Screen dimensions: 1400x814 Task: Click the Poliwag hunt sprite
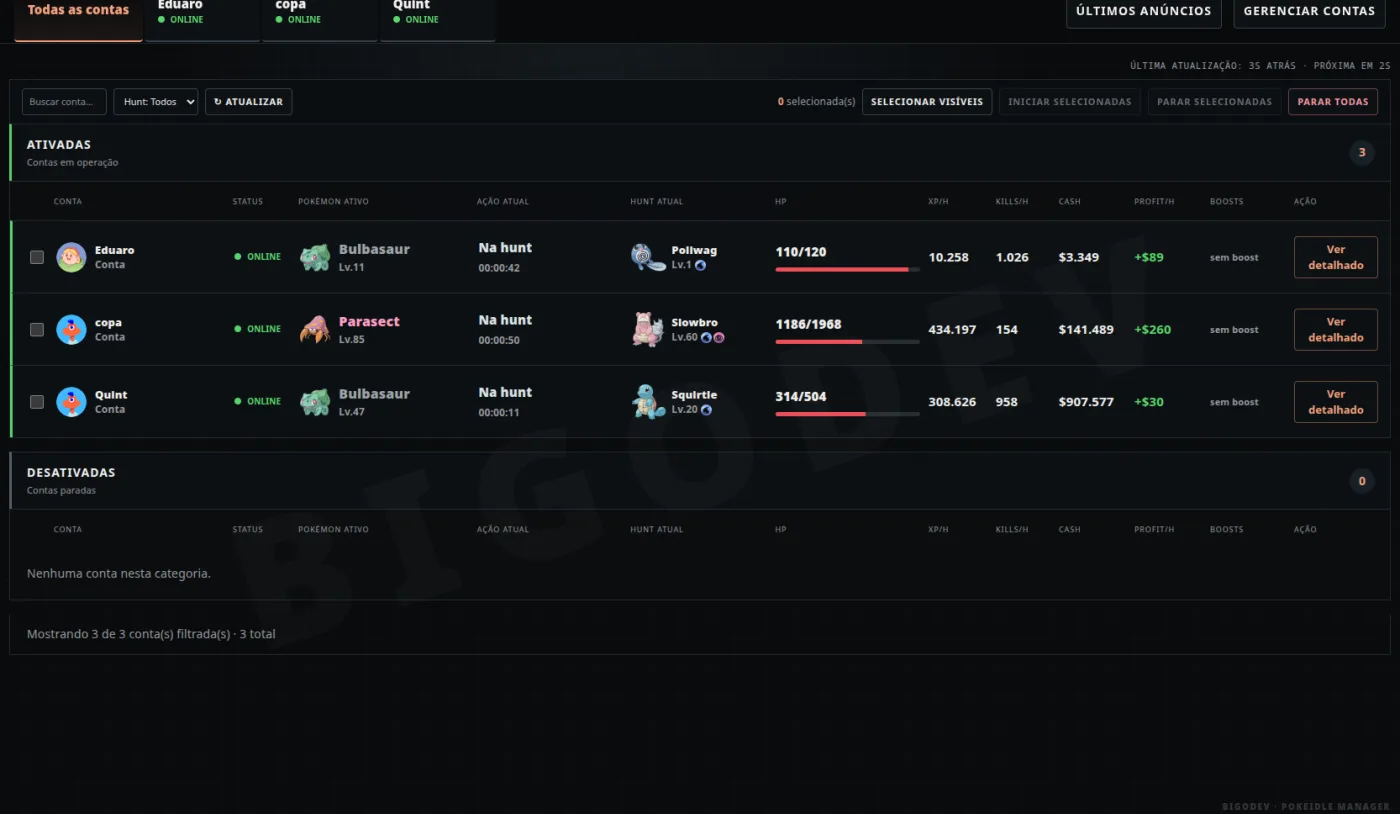tap(648, 257)
